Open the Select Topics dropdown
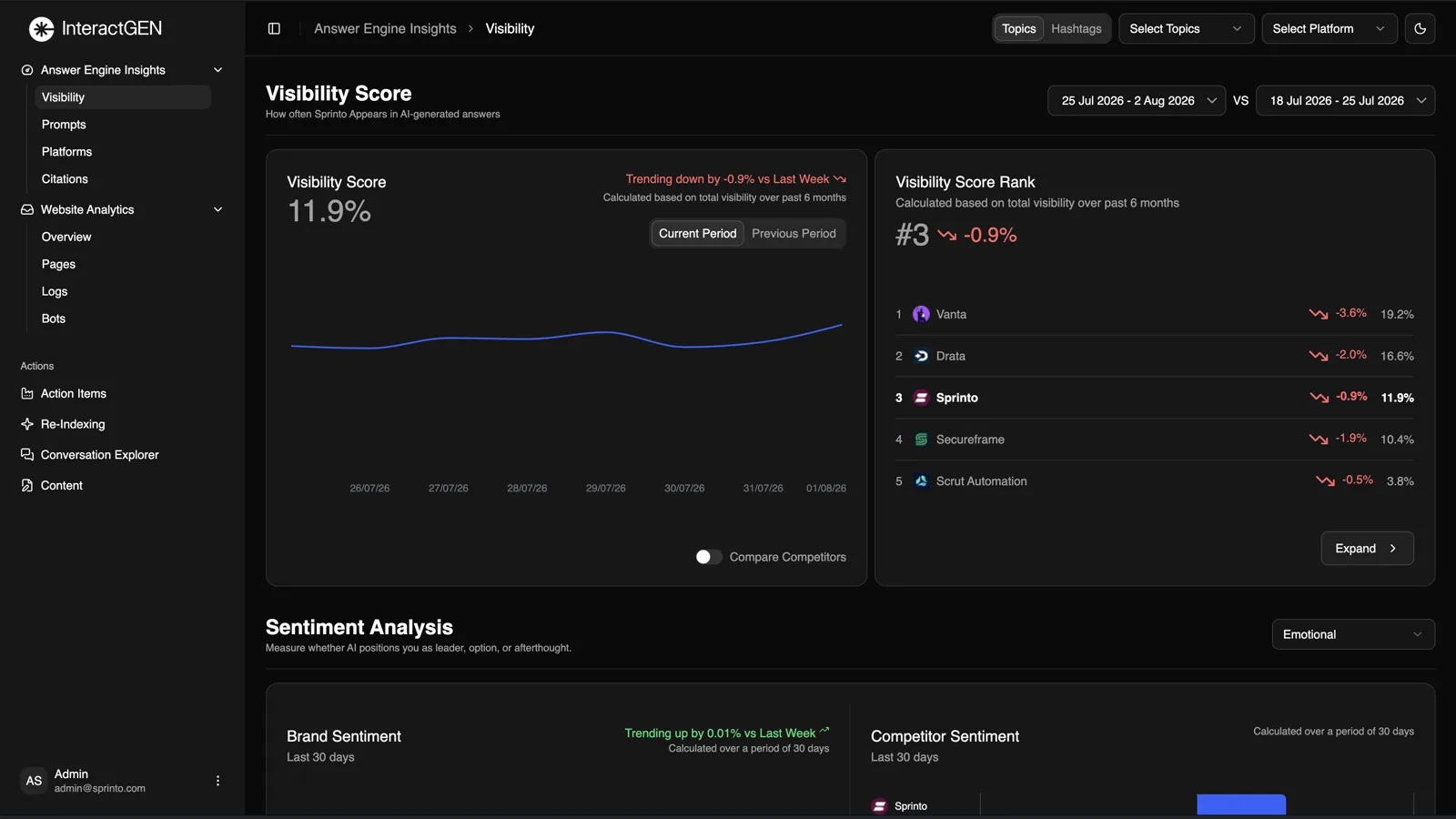This screenshot has width=1456, height=819. [1187, 29]
